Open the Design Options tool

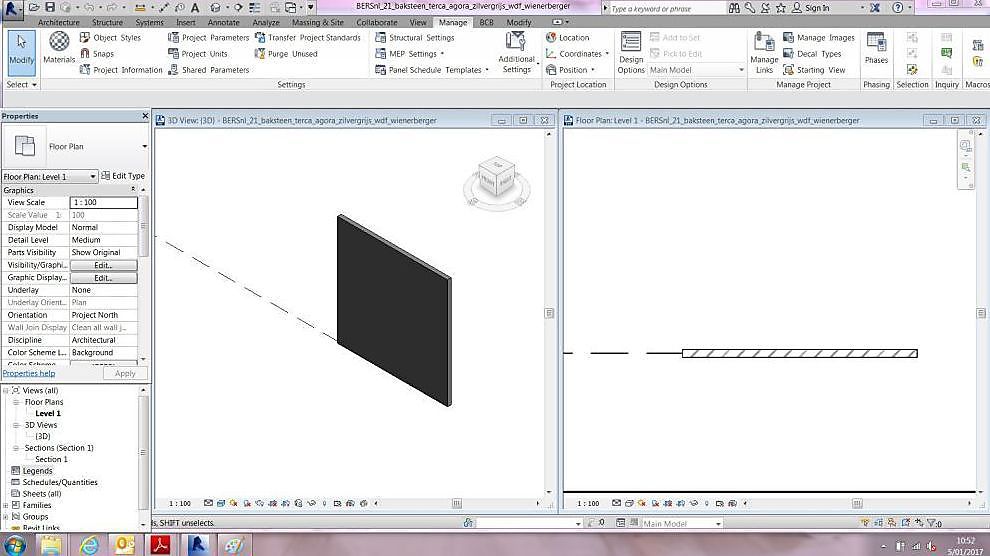click(631, 52)
